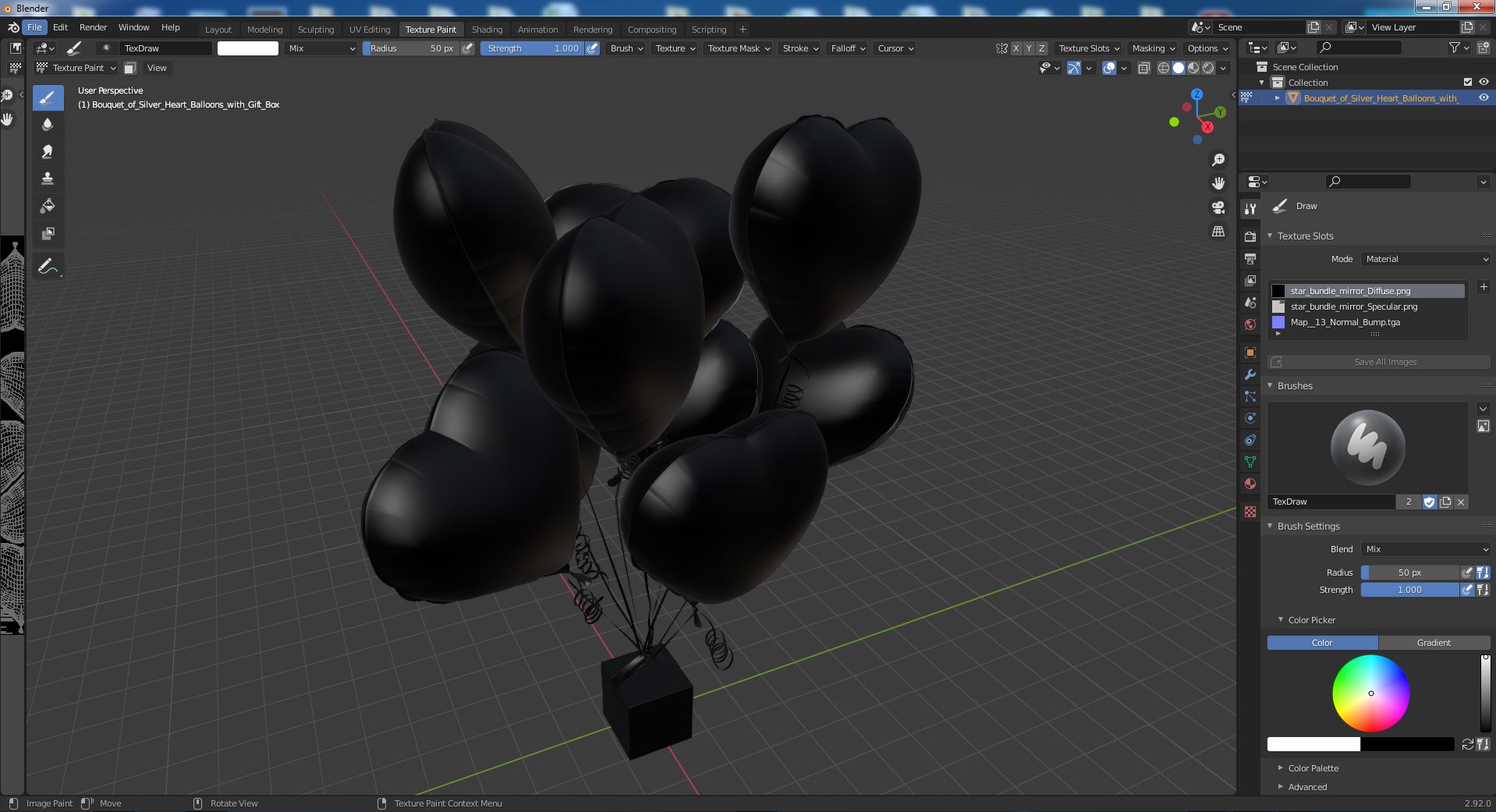The height and width of the screenshot is (812, 1496).
Task: Add a new texture slot
Action: pos(1484,287)
